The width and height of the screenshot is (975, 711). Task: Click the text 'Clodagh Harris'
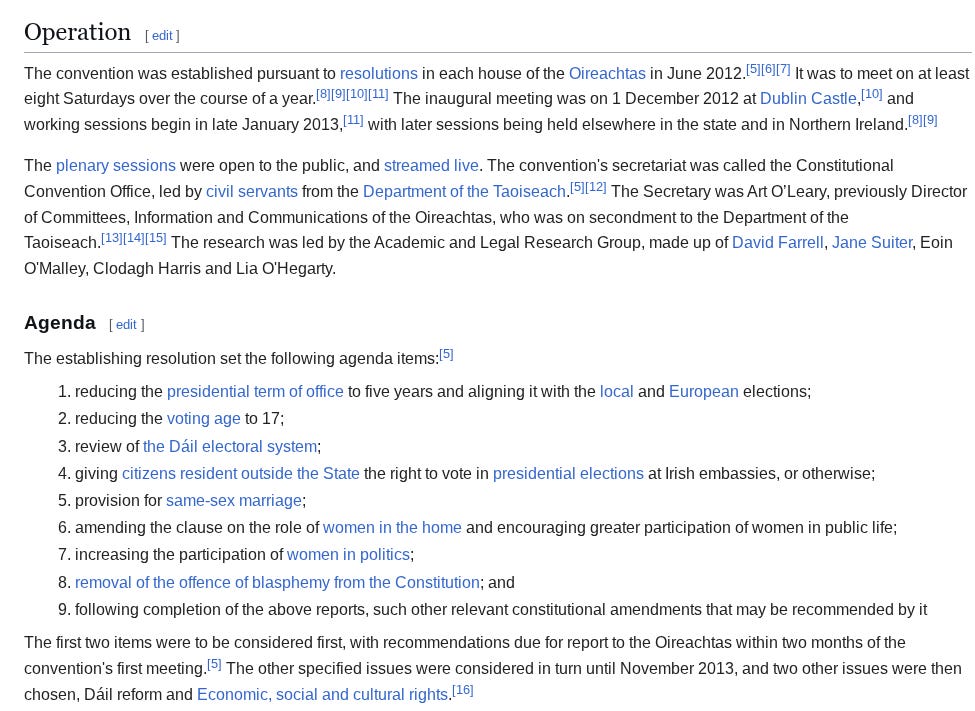point(147,269)
